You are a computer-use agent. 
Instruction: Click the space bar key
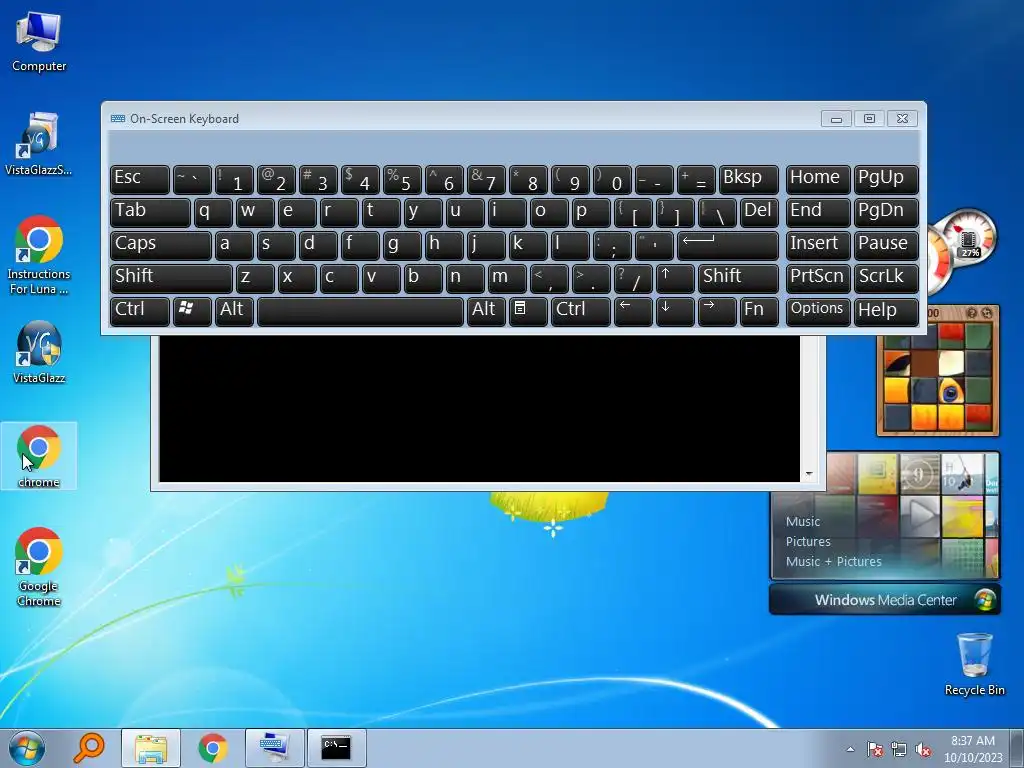click(x=360, y=311)
